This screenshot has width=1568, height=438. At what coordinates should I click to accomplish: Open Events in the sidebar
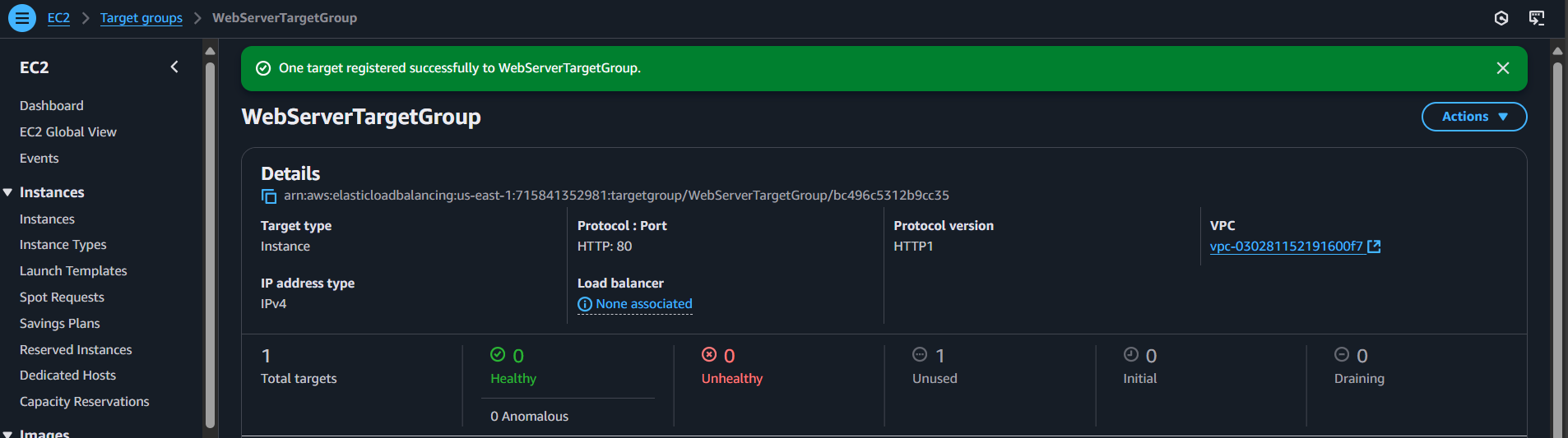tap(39, 159)
